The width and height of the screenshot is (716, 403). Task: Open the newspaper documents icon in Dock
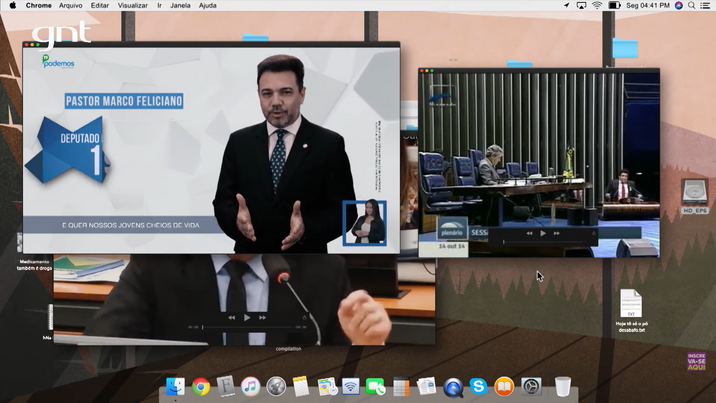pos(426,387)
